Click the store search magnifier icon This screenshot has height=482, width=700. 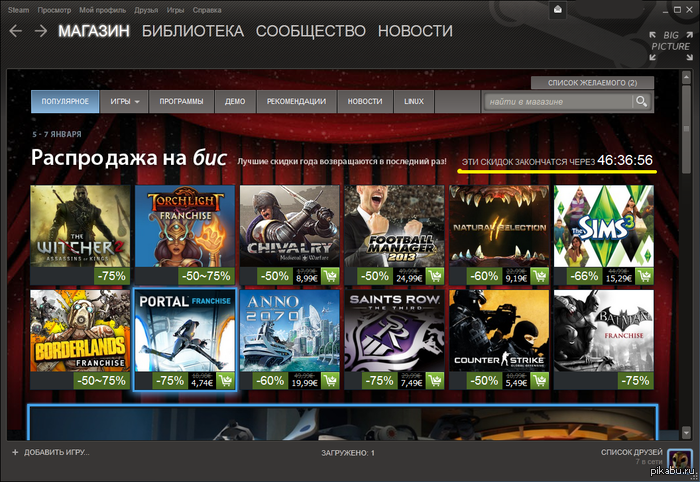(x=642, y=101)
